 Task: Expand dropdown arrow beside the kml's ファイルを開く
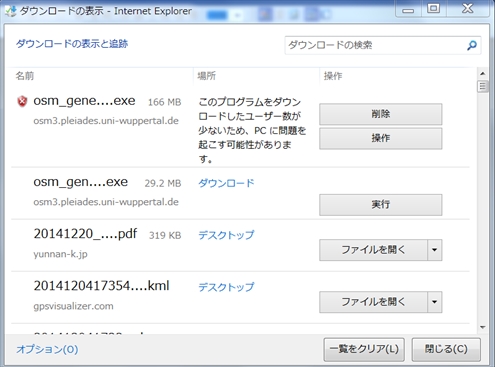click(435, 302)
